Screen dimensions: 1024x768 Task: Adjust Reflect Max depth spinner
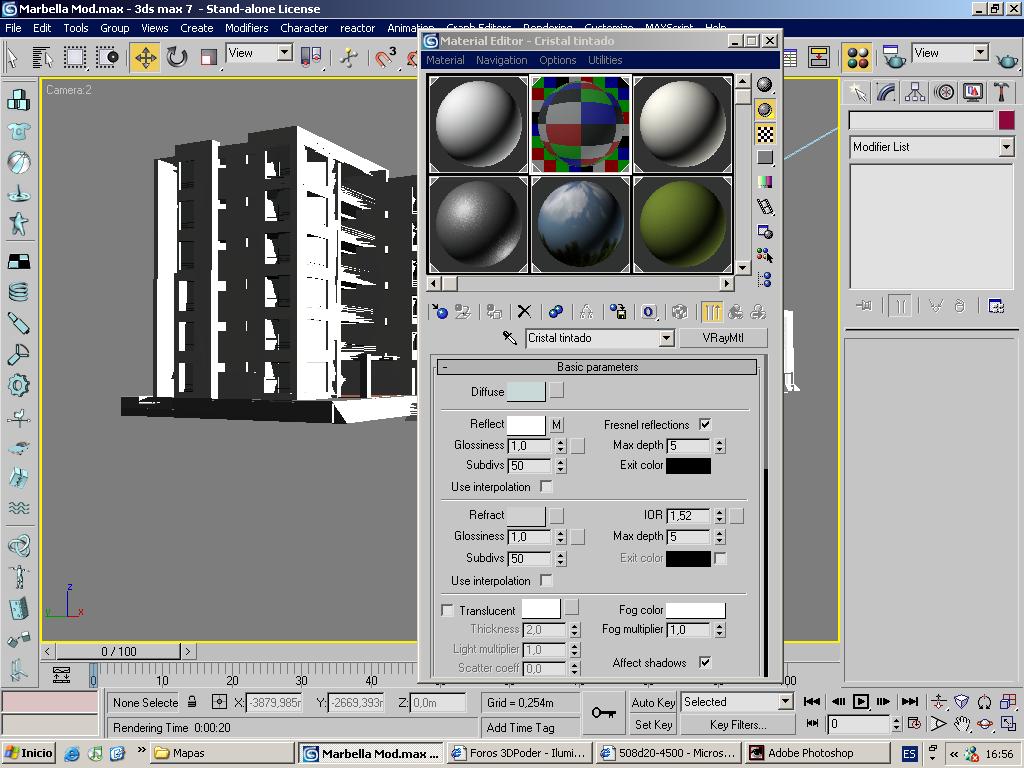pos(719,445)
